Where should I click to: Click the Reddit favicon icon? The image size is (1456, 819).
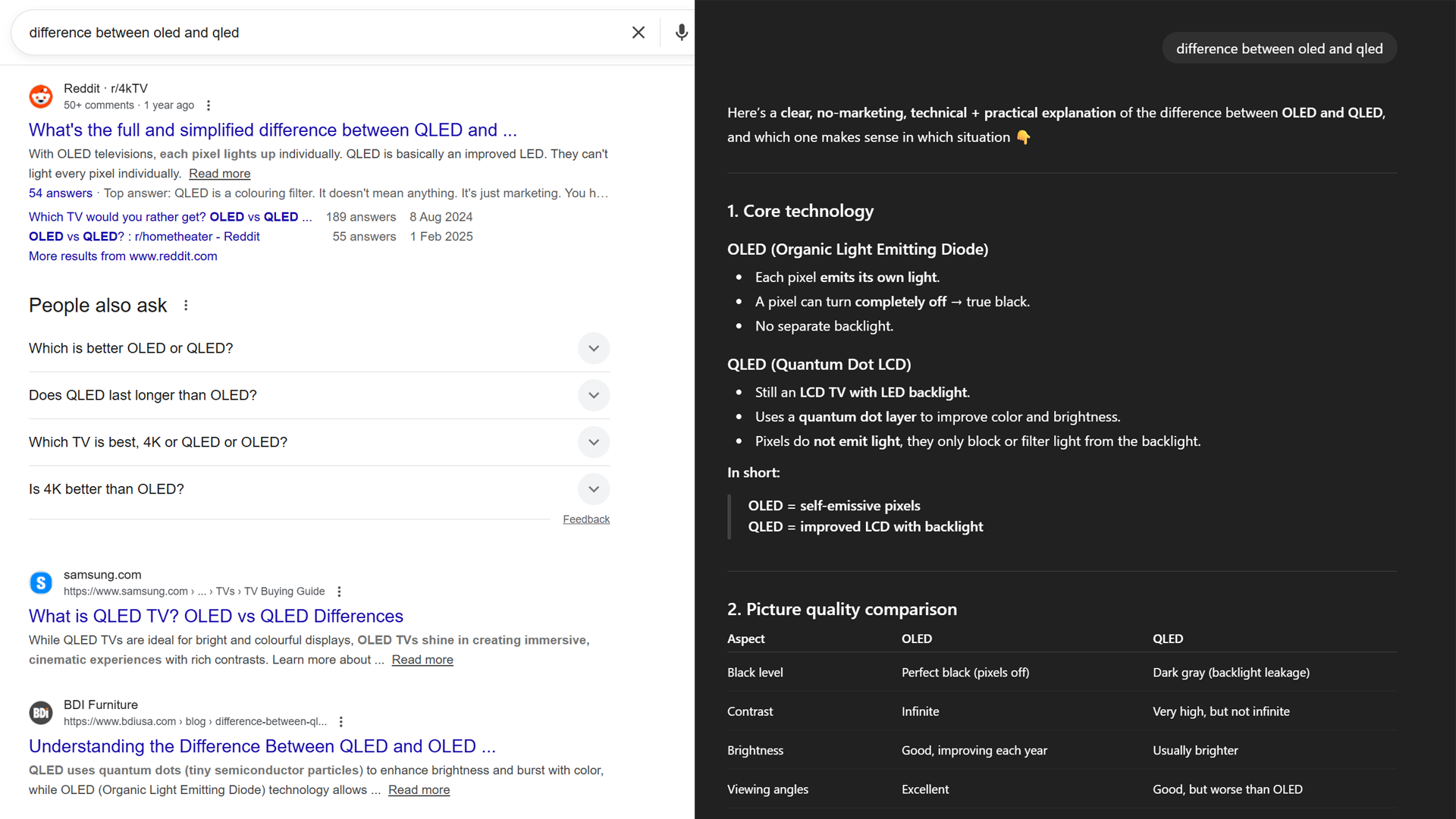coord(41,96)
